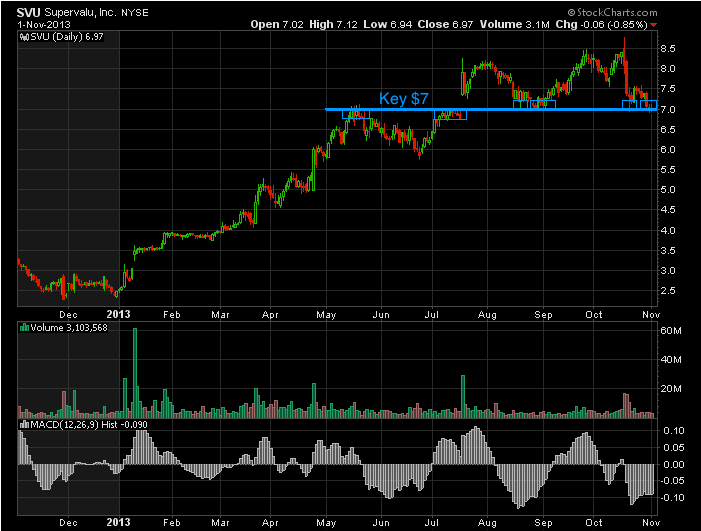This screenshot has width=701, height=531.
Task: Click the 8.0 price axis label
Action: (x=668, y=69)
